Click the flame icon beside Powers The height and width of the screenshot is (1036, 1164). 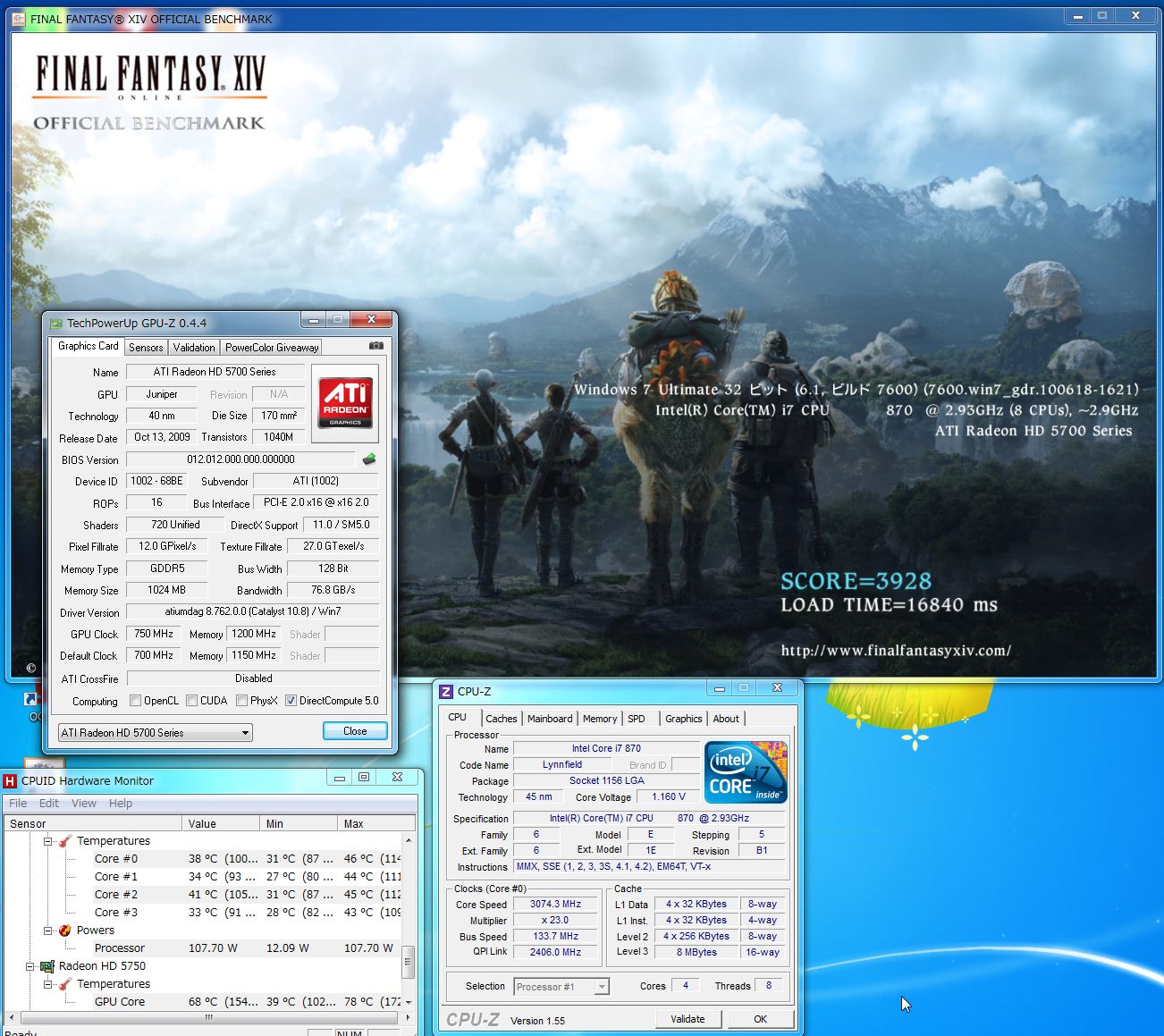[x=65, y=931]
